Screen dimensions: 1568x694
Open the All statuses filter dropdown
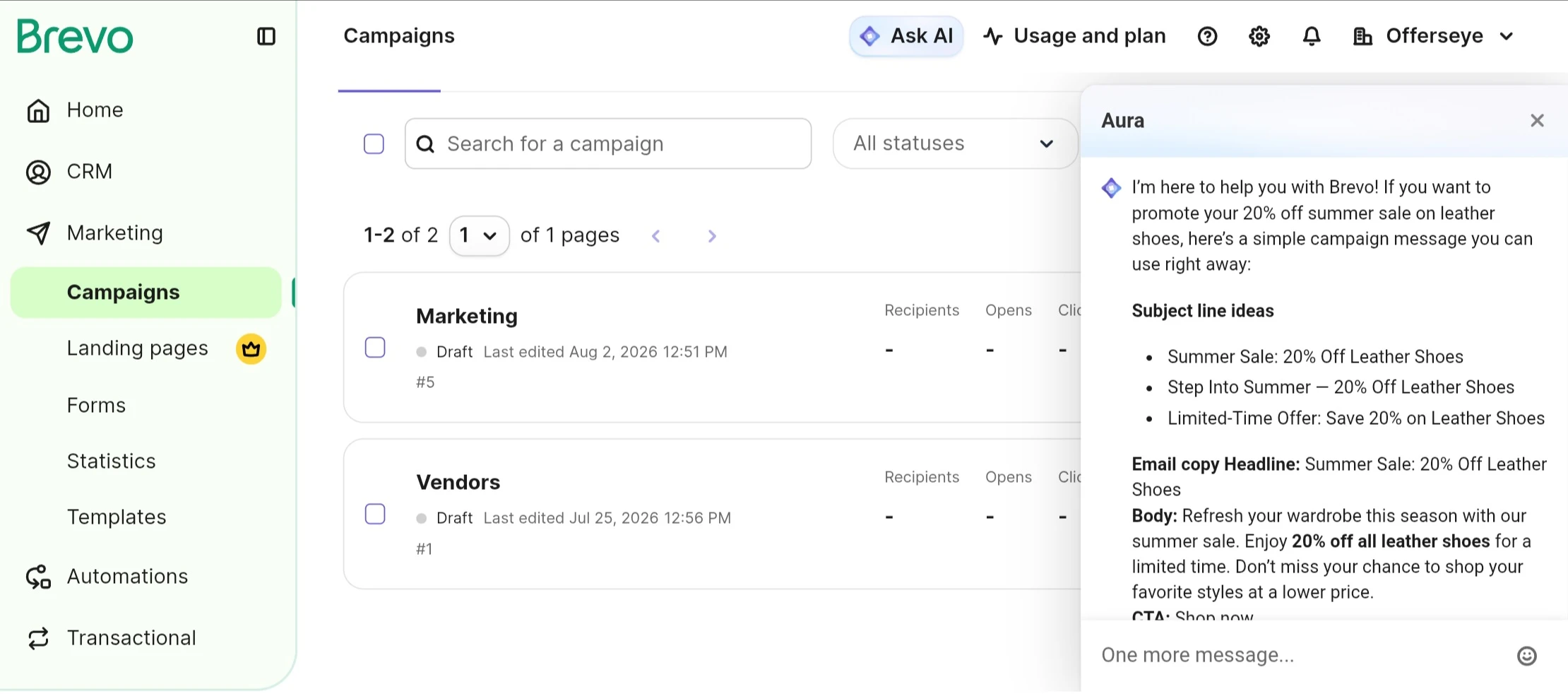click(955, 143)
